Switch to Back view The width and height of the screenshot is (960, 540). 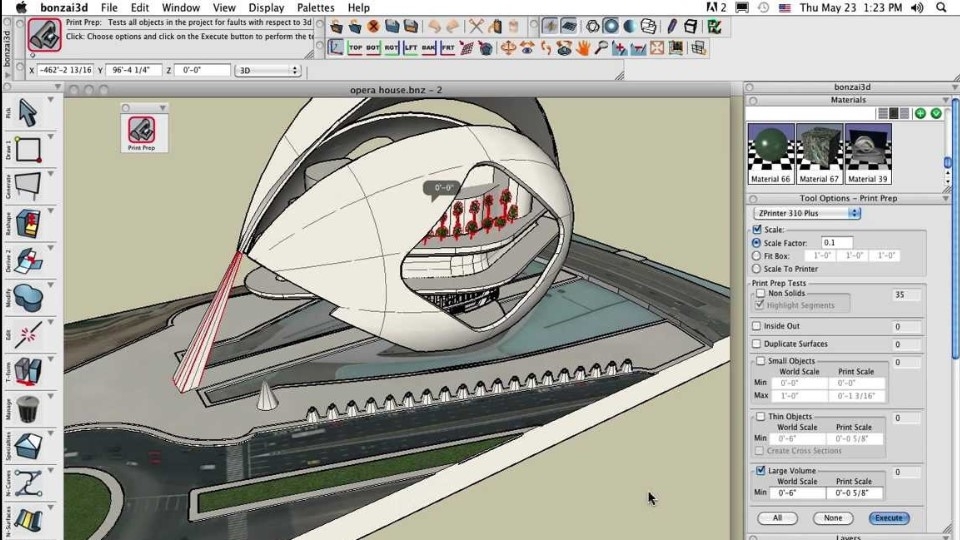coord(429,47)
